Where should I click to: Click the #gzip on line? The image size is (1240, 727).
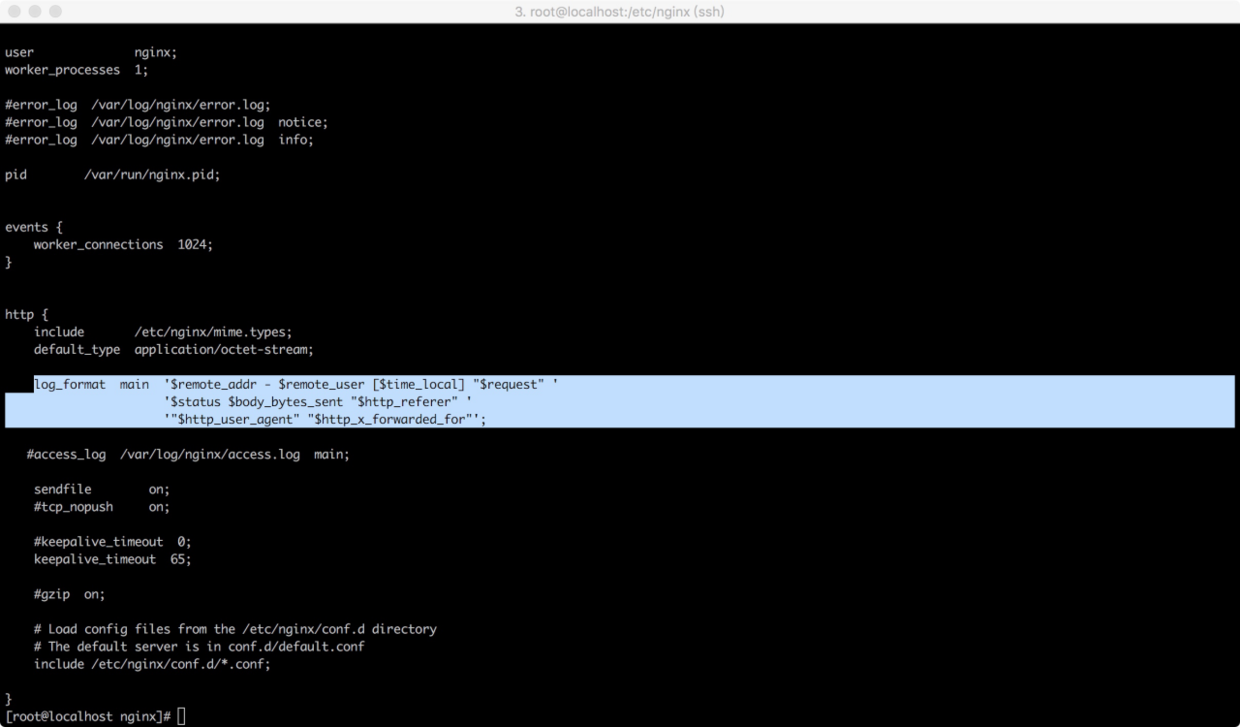69,594
